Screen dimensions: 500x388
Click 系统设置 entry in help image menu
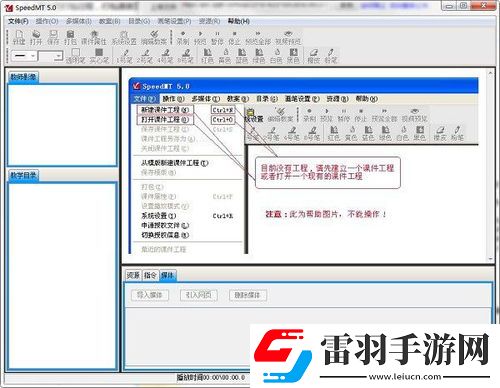[x=159, y=216]
